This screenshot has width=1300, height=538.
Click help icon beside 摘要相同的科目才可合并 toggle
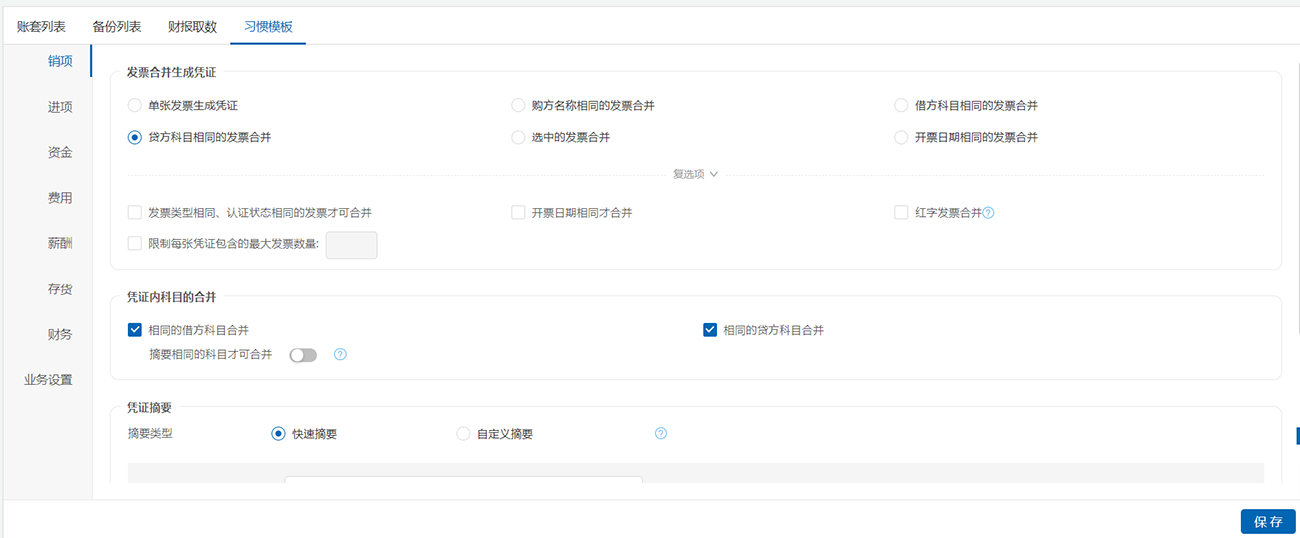click(340, 354)
